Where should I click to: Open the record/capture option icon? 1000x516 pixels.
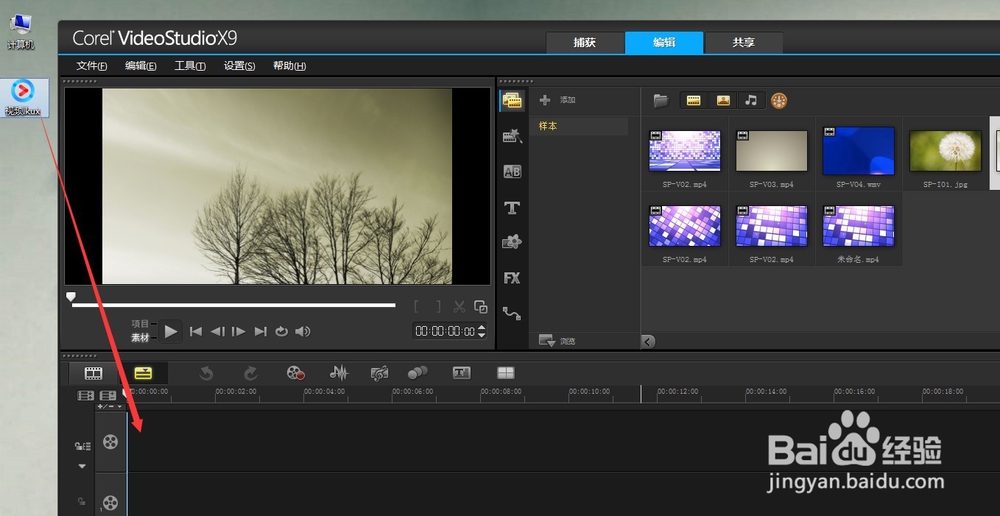295,373
